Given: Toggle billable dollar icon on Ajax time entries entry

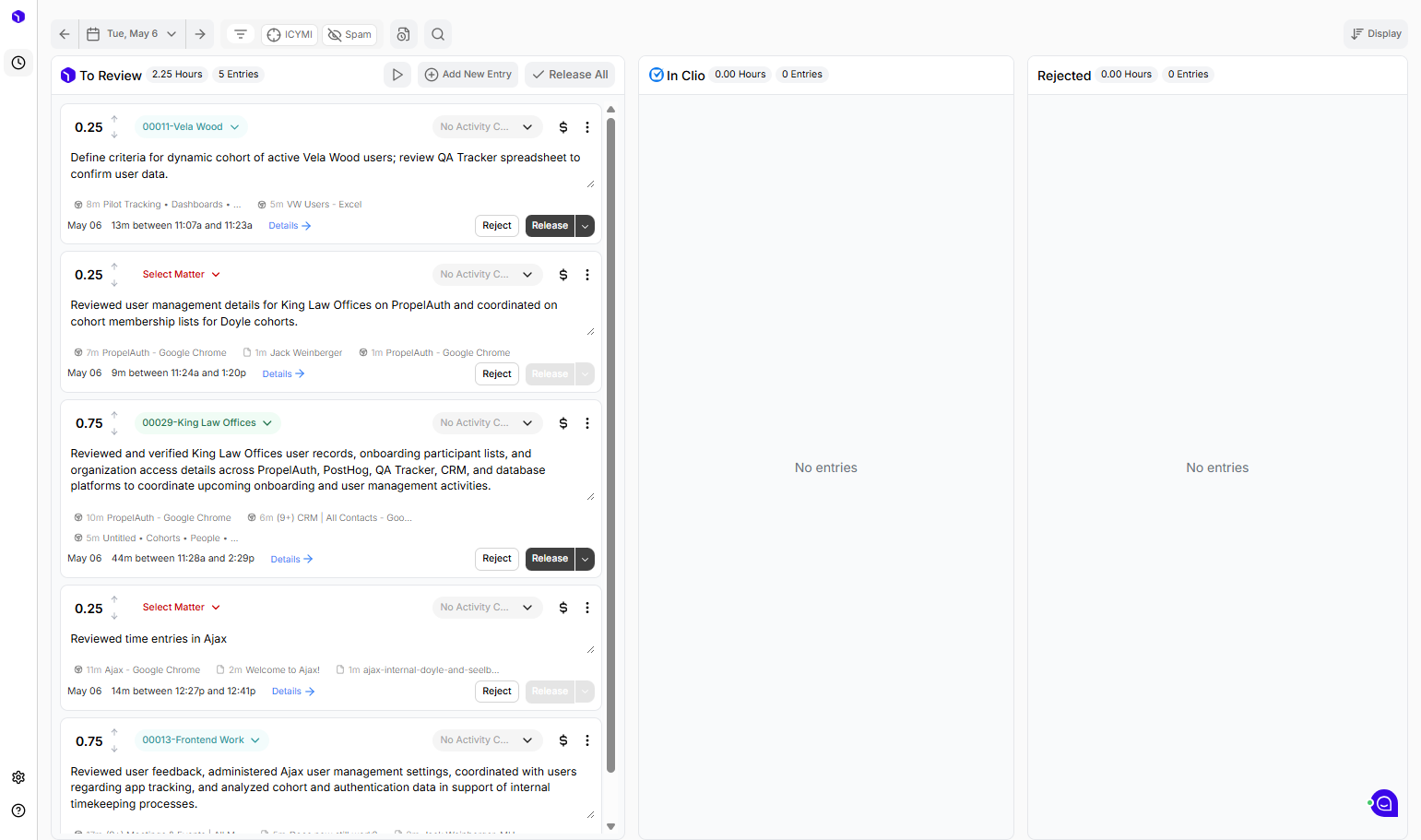Looking at the screenshot, I should (x=563, y=608).
